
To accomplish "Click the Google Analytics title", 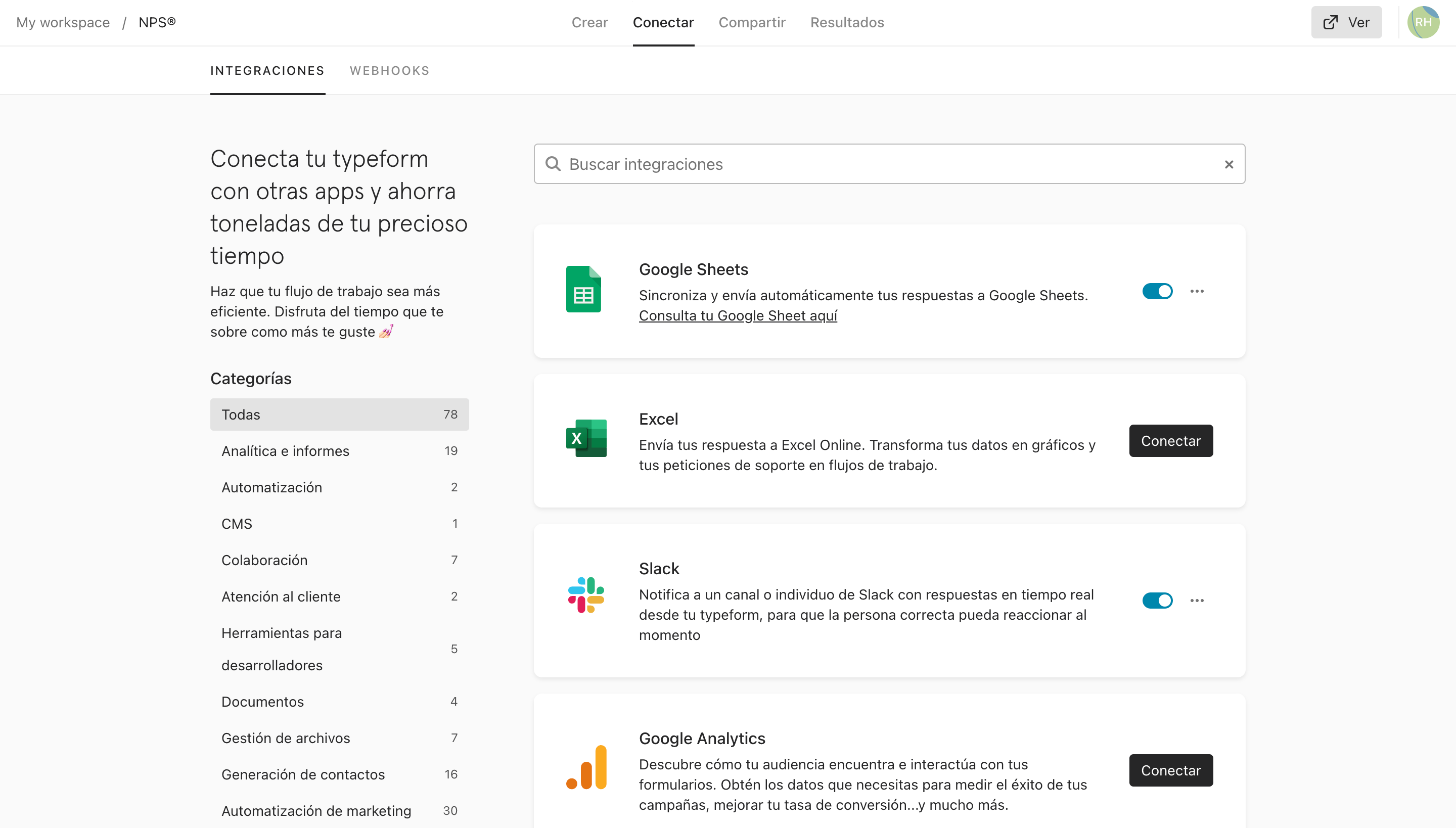I will [x=702, y=739].
